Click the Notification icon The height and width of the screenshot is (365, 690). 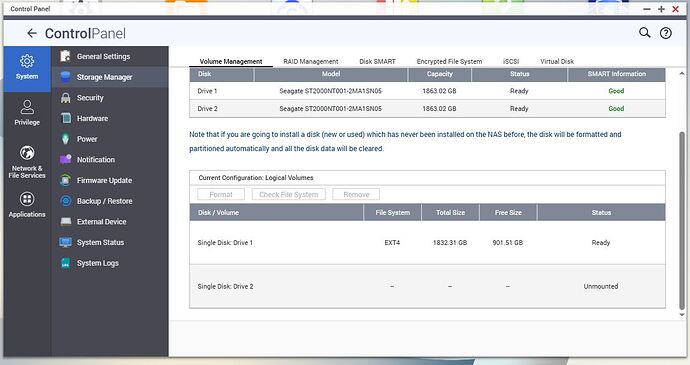(x=66, y=159)
